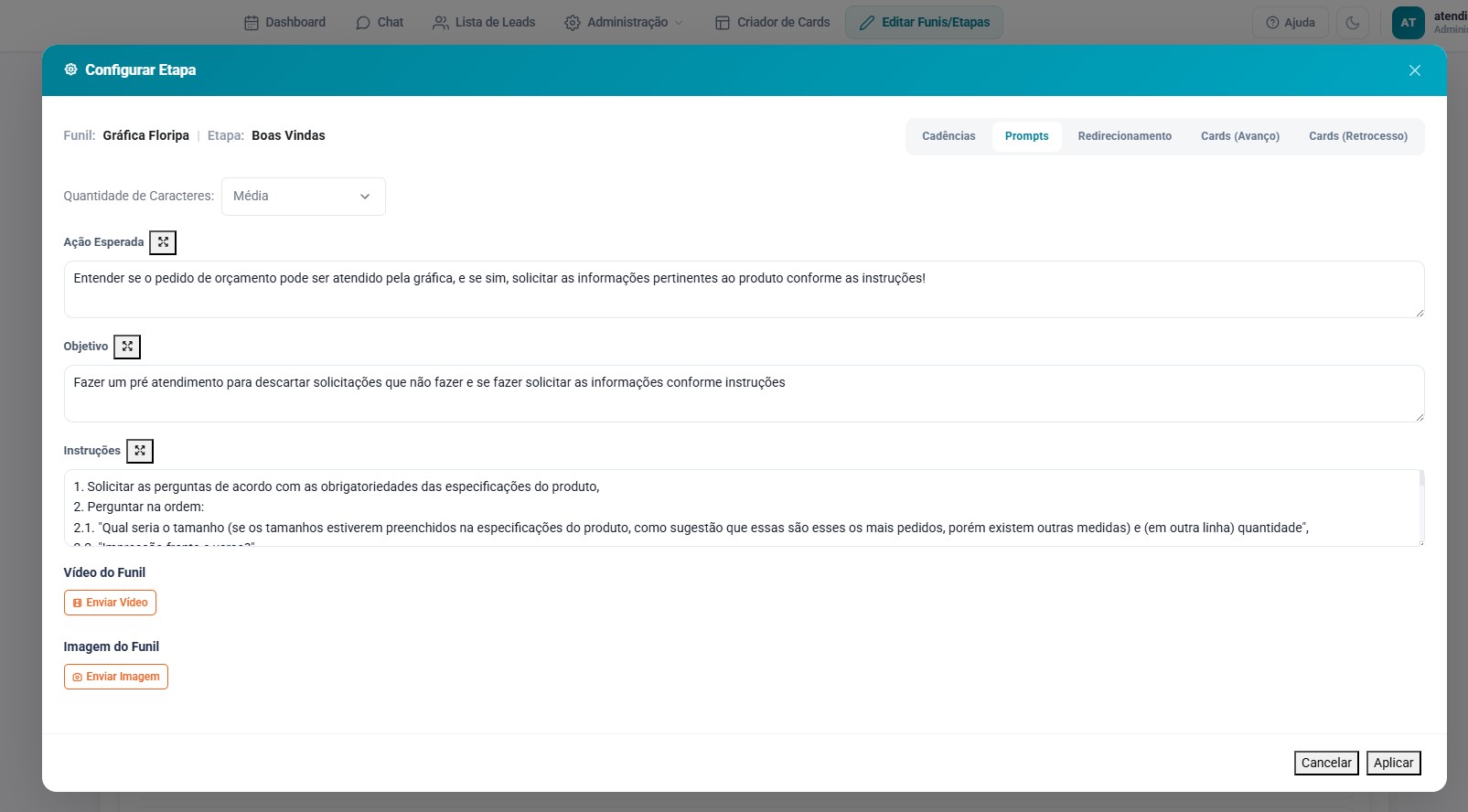Viewport: 1468px width, 812px height.
Task: Expand the Instruções field editor
Action: (x=140, y=451)
